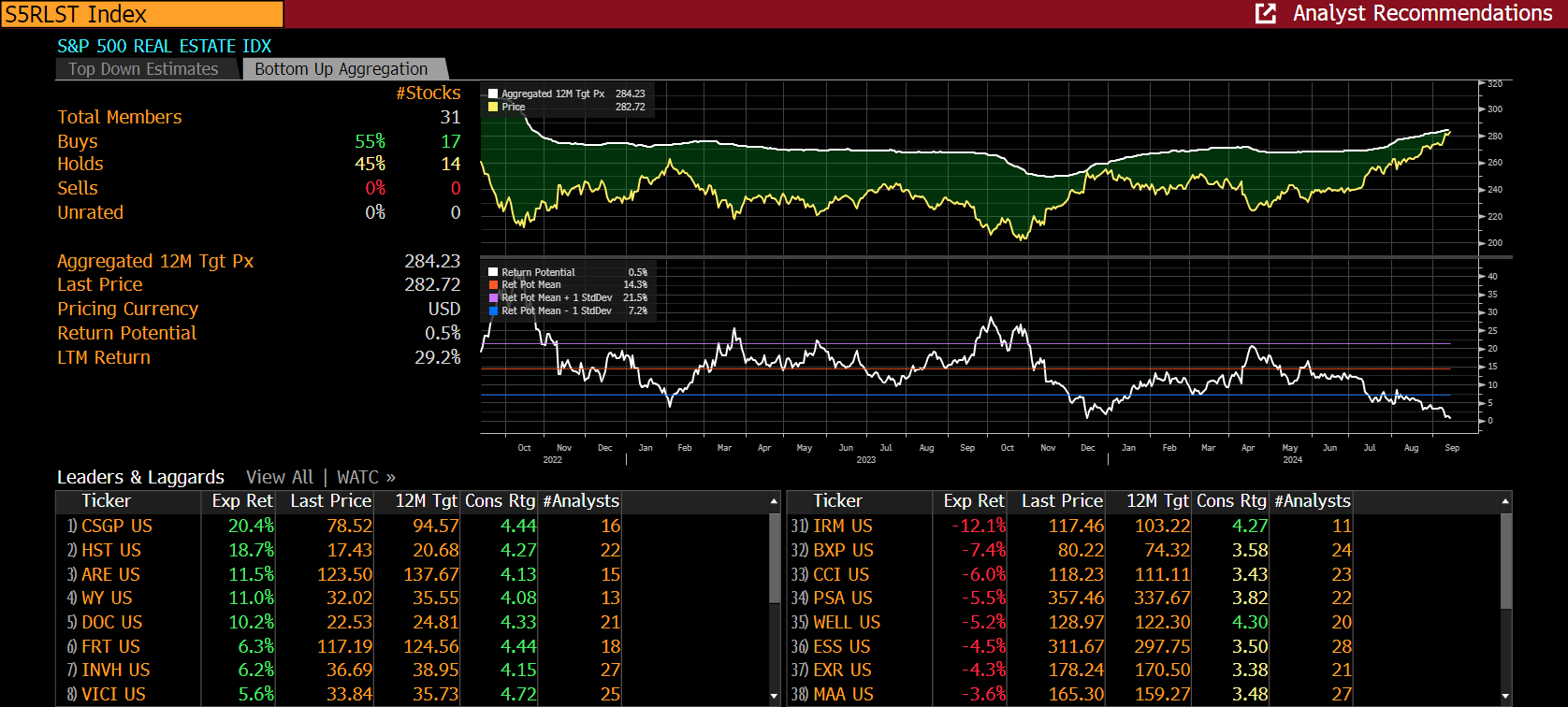
Task: Select the VICI US ticker
Action: pyautogui.click(x=113, y=695)
